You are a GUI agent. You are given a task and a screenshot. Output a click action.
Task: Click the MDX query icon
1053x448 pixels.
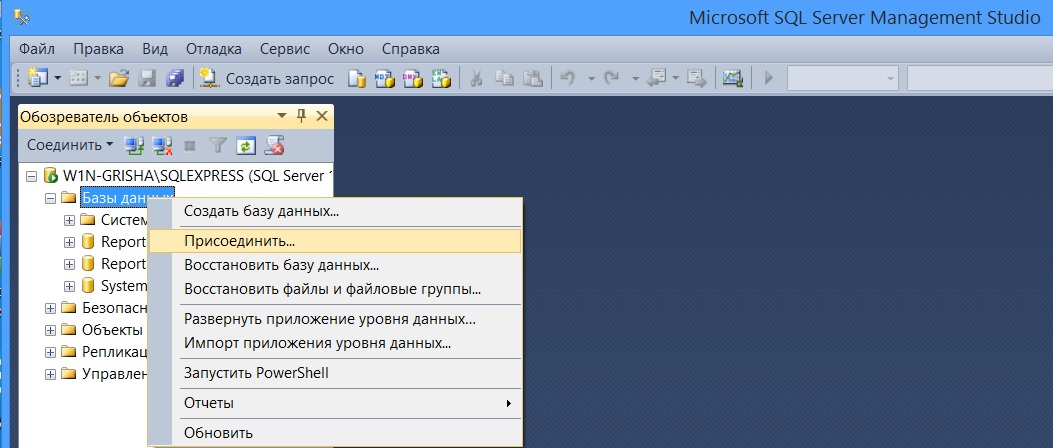[384, 79]
